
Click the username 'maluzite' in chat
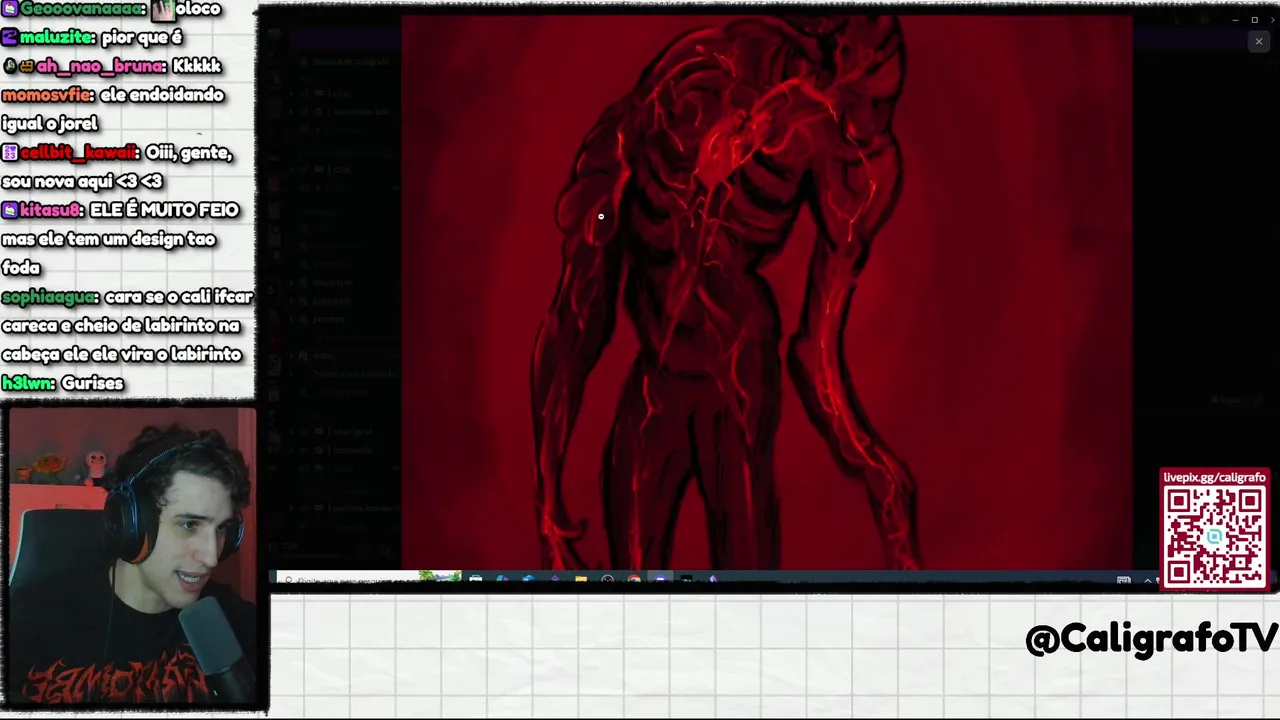[58, 37]
